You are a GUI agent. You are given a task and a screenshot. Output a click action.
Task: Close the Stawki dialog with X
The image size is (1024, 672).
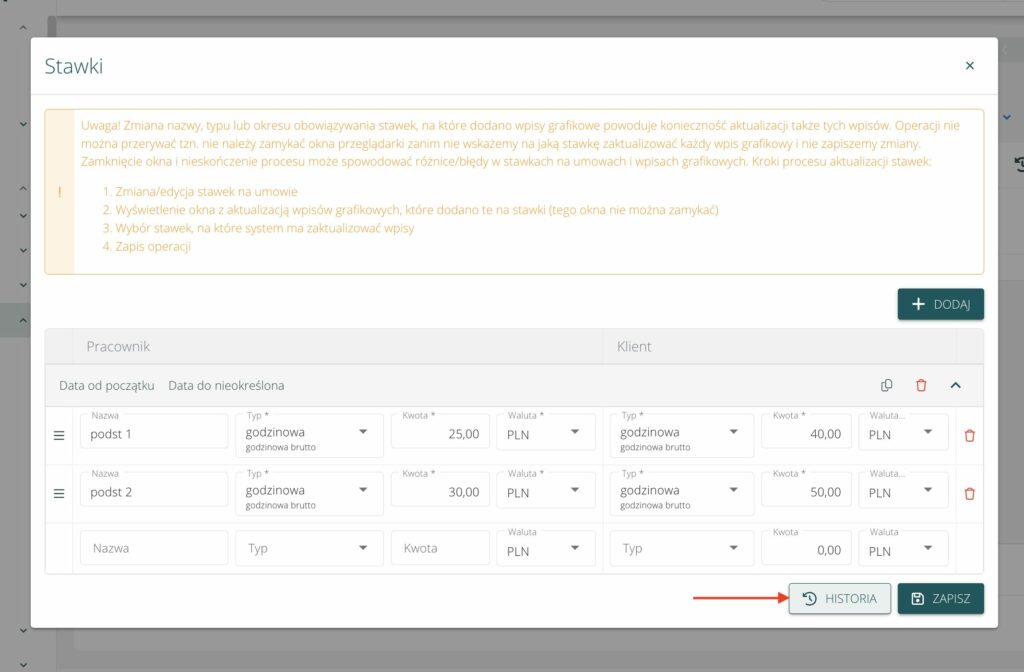pos(969,66)
